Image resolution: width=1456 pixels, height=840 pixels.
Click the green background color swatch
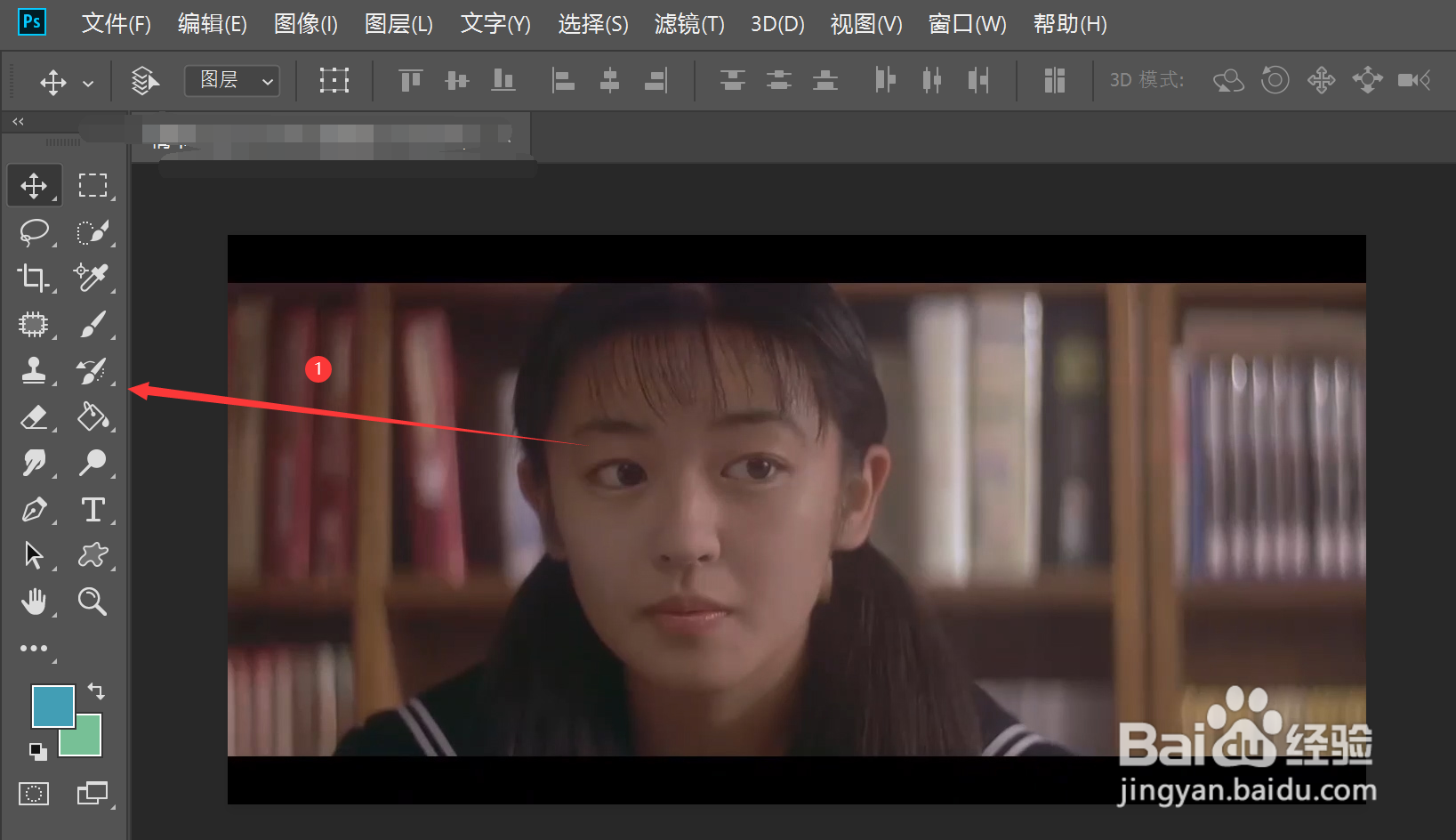(89, 742)
